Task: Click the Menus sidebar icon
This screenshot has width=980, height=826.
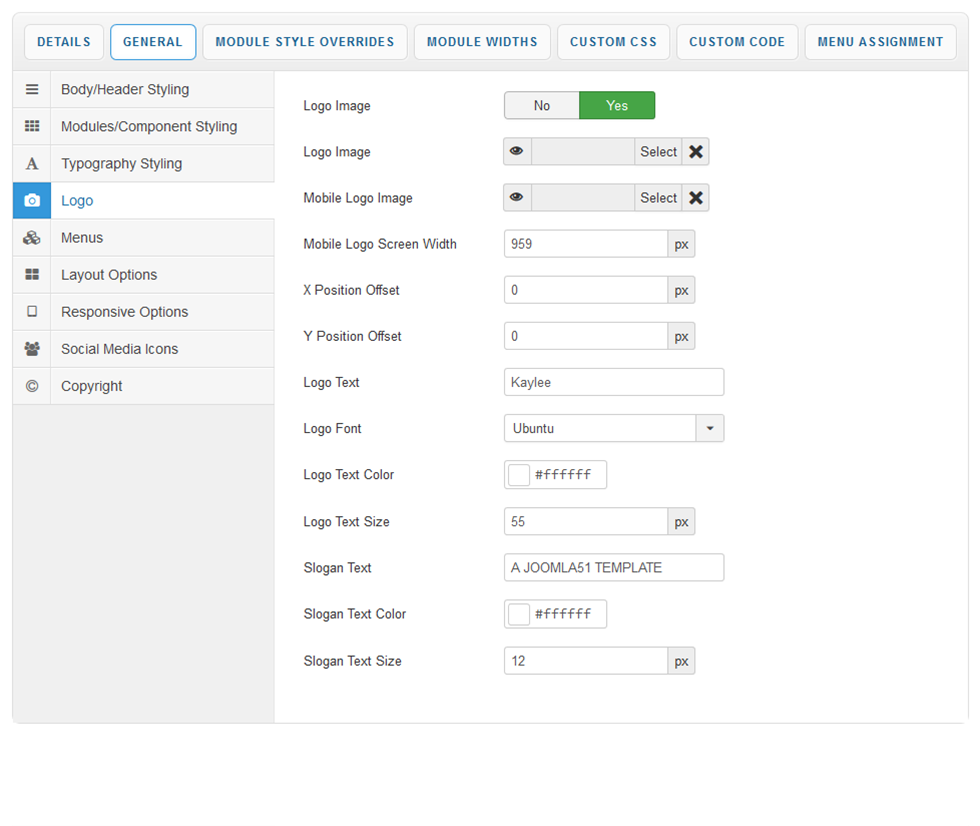Action: click(x=32, y=238)
